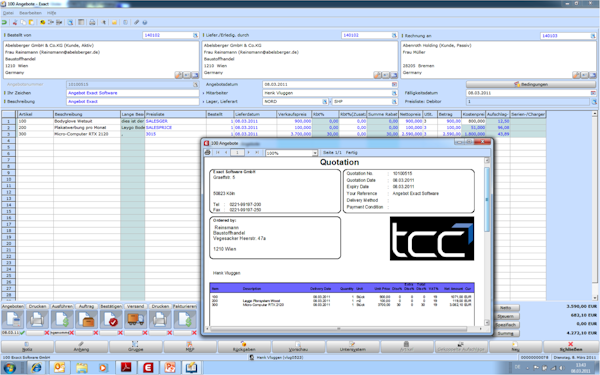Toggle the green checkmark under Angeboten
The height and width of the screenshot is (375, 600).
point(22,333)
